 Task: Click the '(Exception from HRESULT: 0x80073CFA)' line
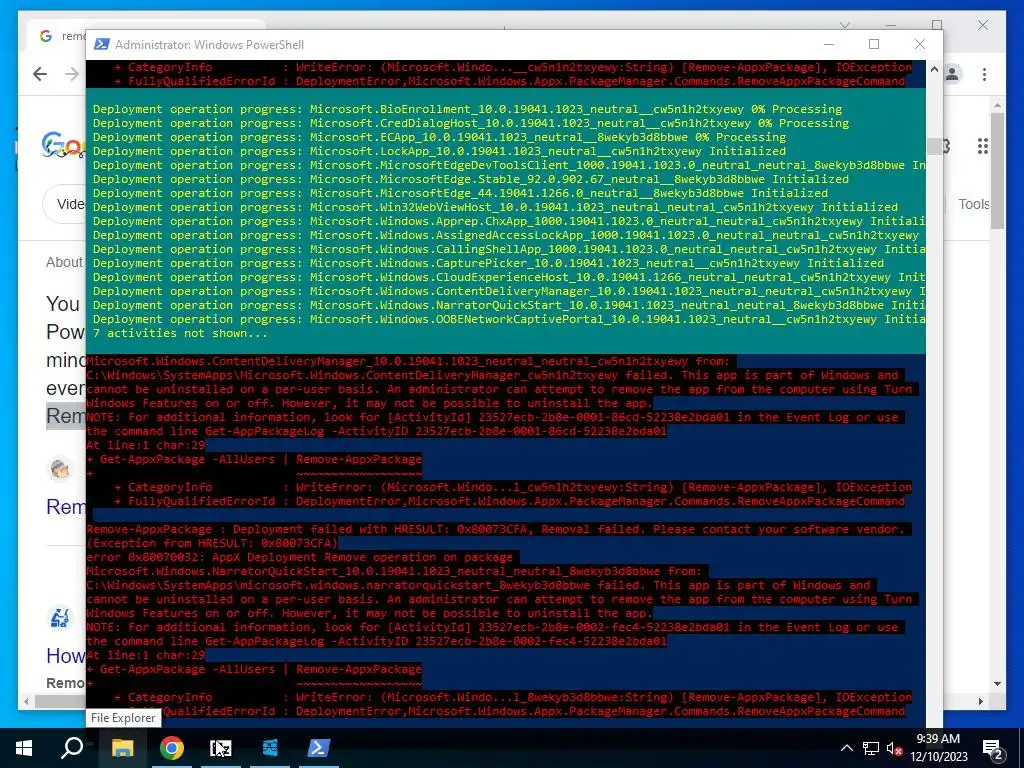pyautogui.click(x=212, y=543)
